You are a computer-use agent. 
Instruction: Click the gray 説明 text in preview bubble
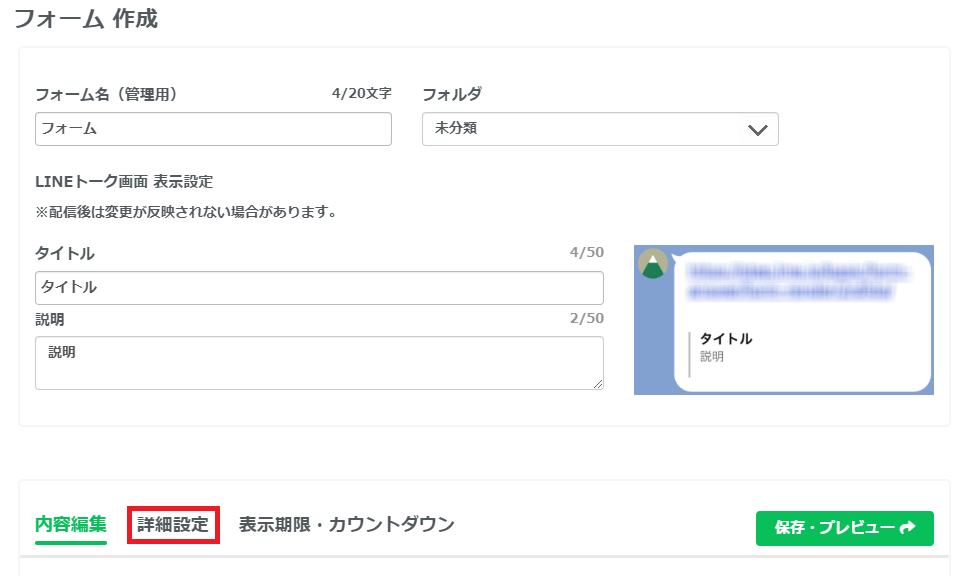tap(712, 357)
